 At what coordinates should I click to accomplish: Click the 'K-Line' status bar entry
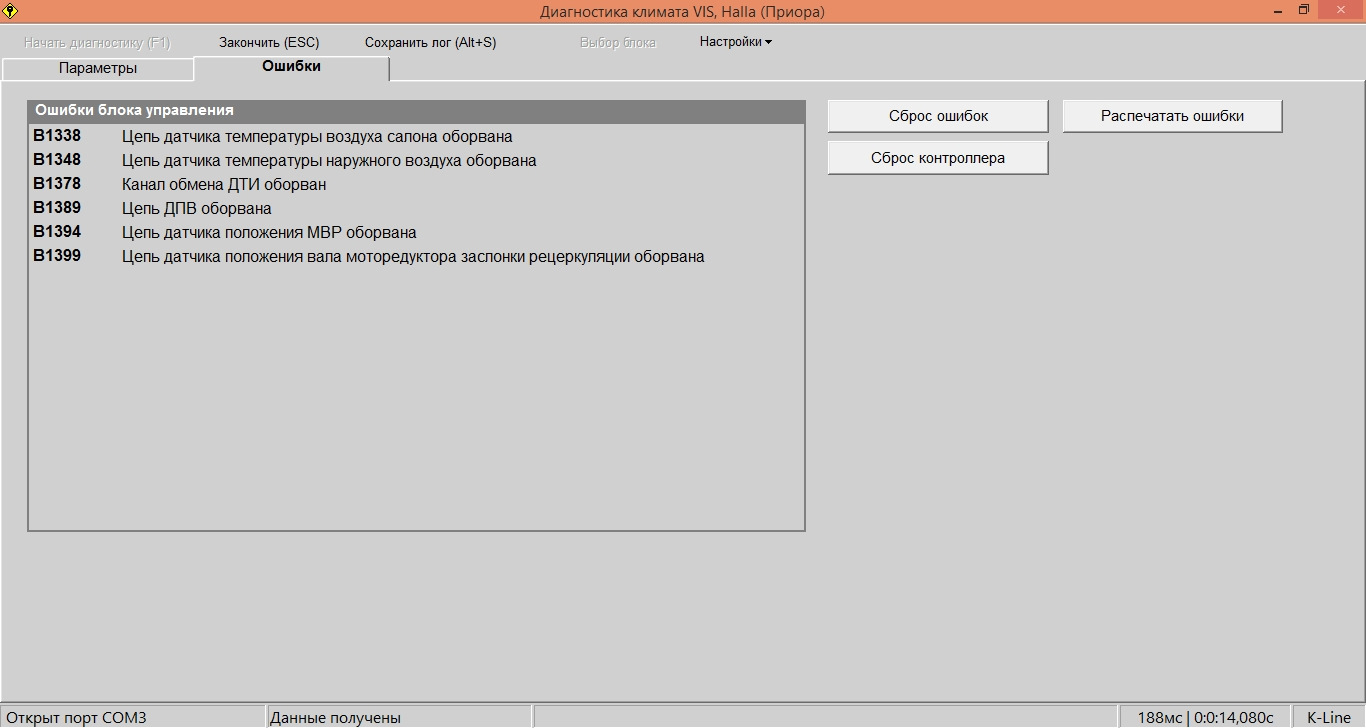click(x=1329, y=717)
